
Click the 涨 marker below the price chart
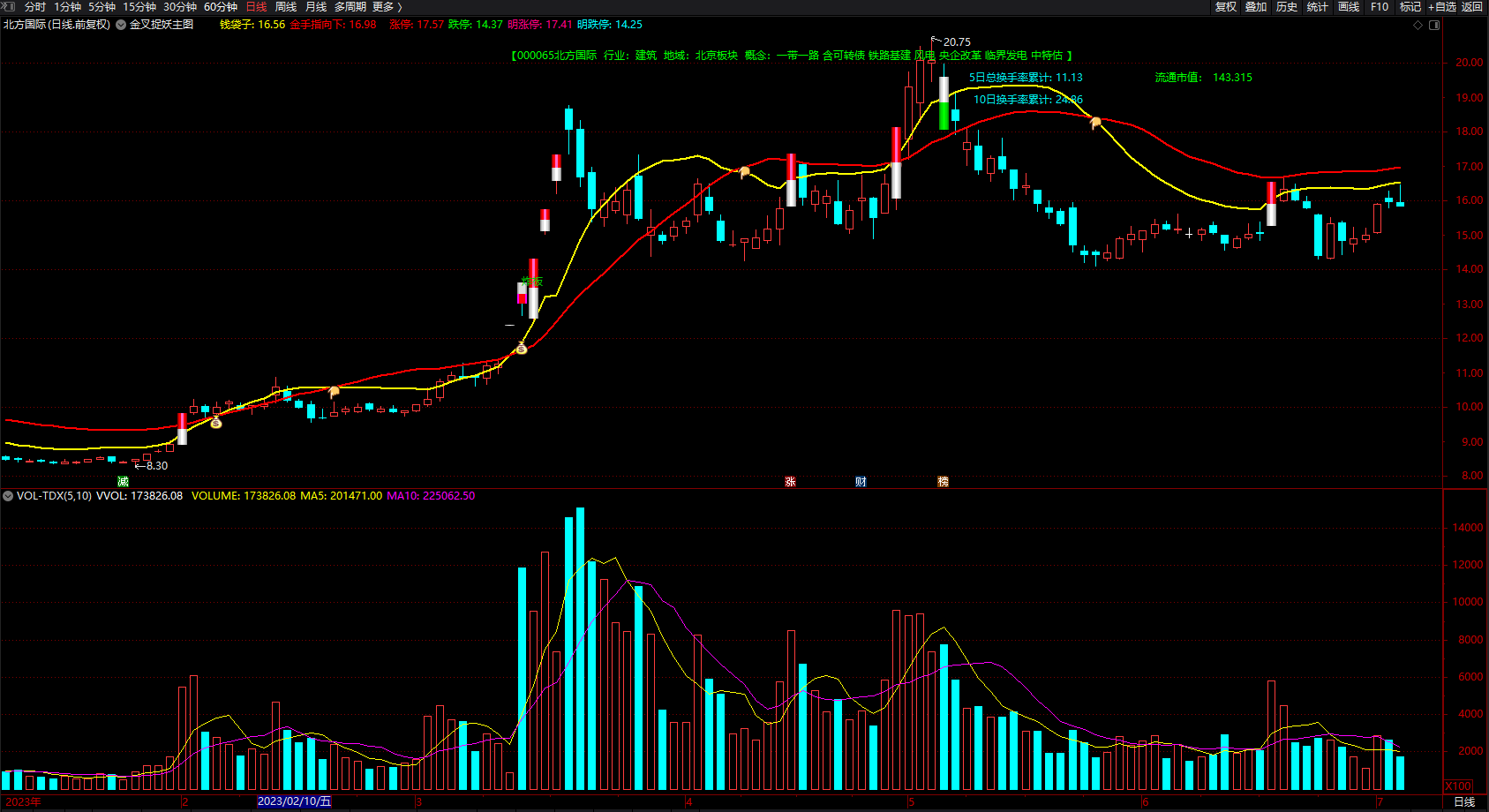[x=790, y=481]
